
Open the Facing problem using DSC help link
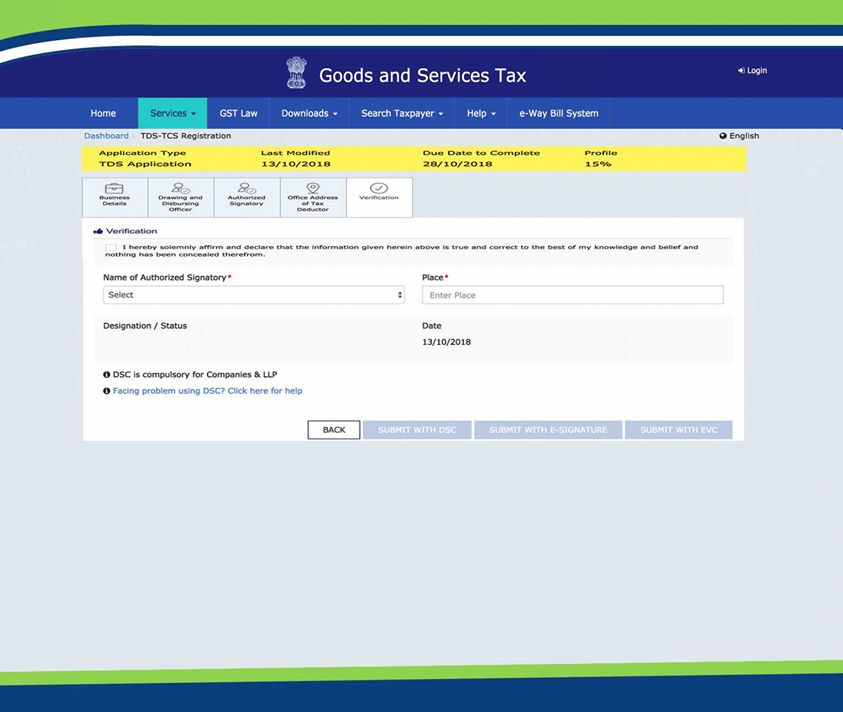click(208, 391)
